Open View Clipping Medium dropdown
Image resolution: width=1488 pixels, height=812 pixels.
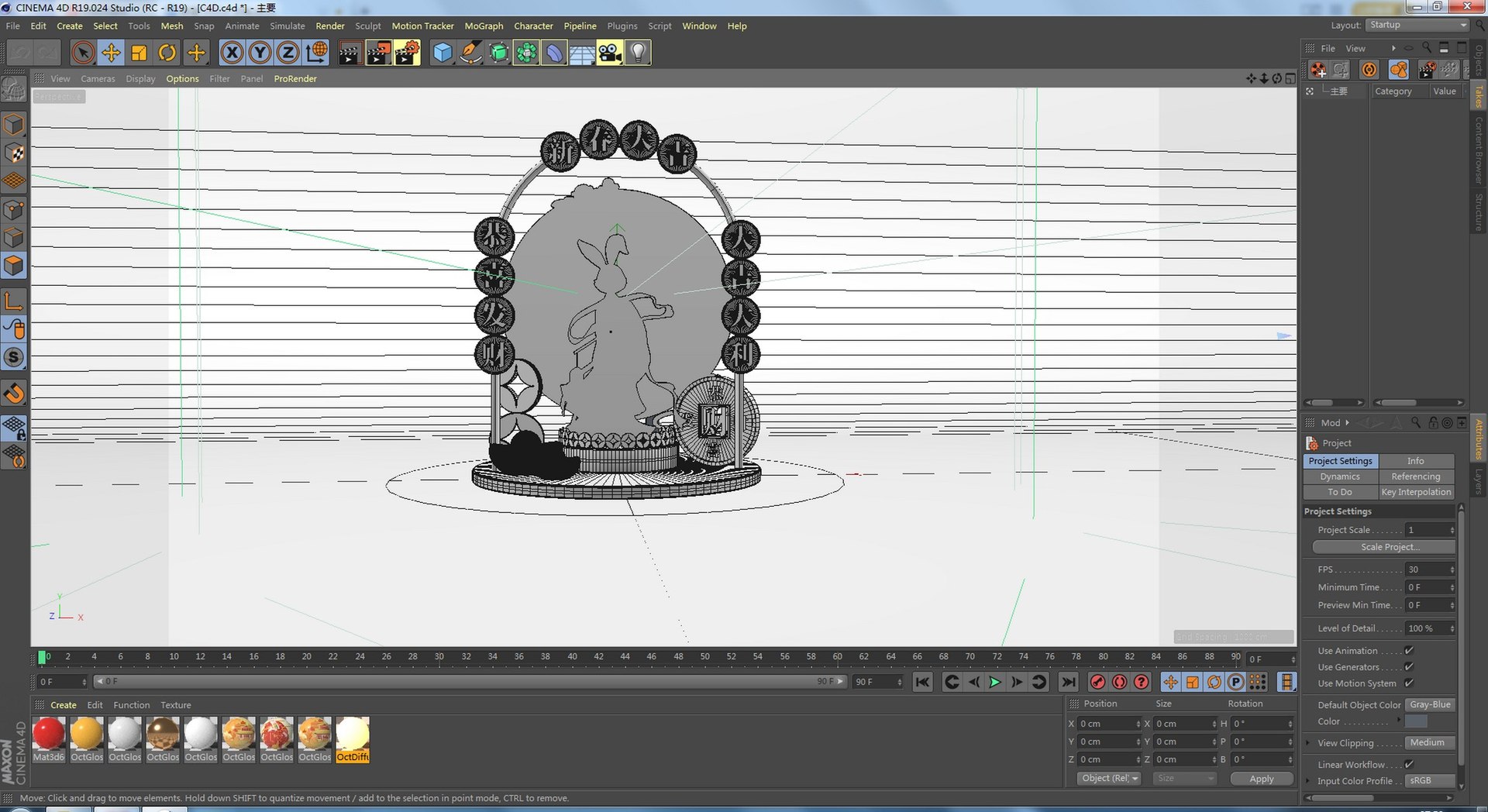click(1430, 743)
